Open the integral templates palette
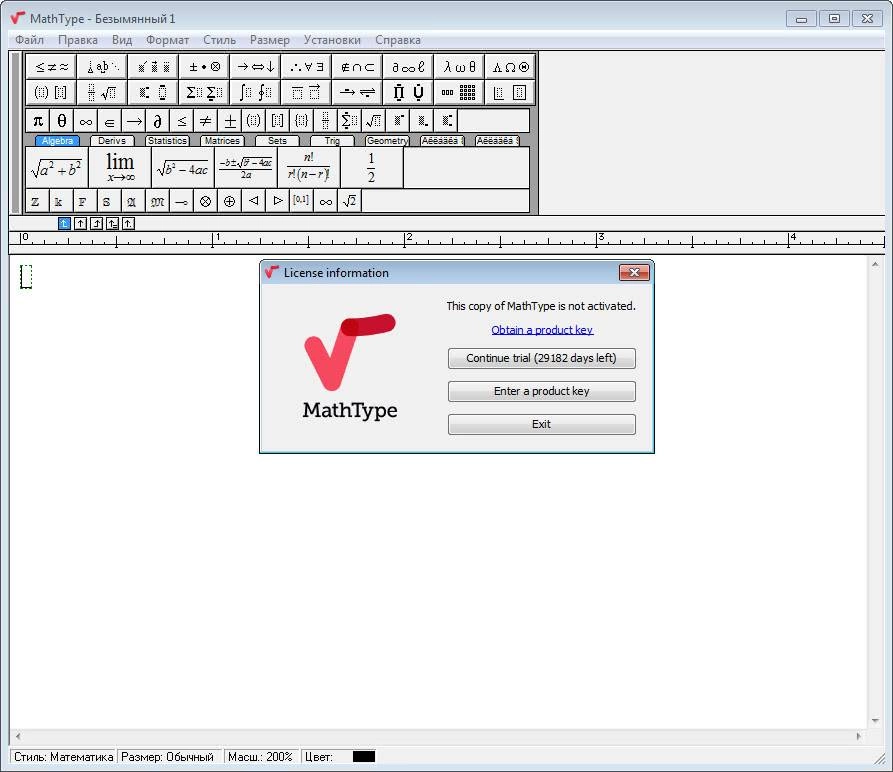The image size is (893, 772). coord(255,92)
